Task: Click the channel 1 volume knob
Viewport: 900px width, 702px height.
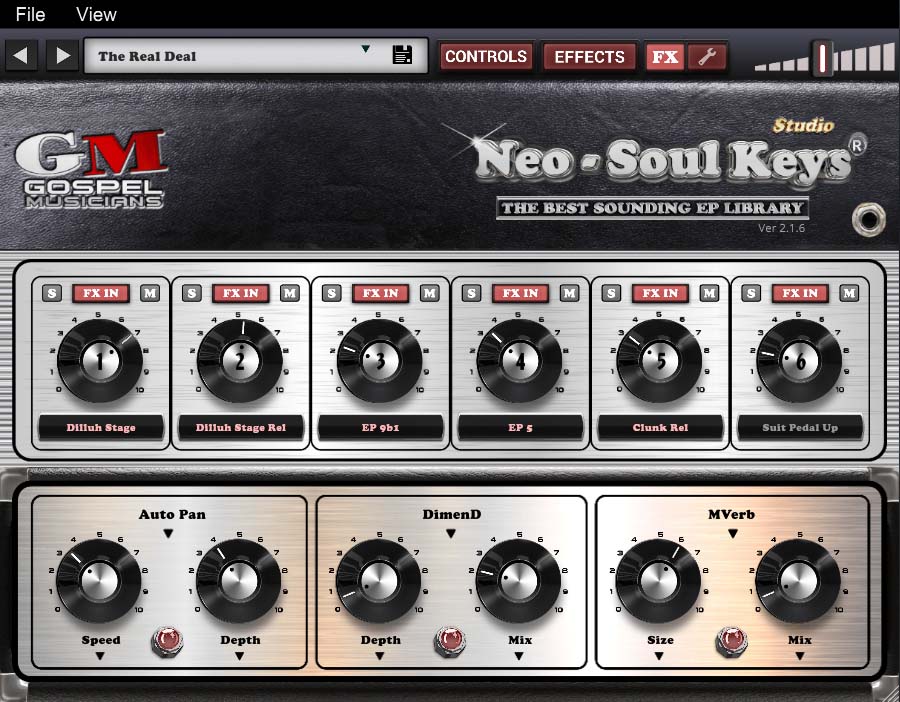Action: pos(100,361)
